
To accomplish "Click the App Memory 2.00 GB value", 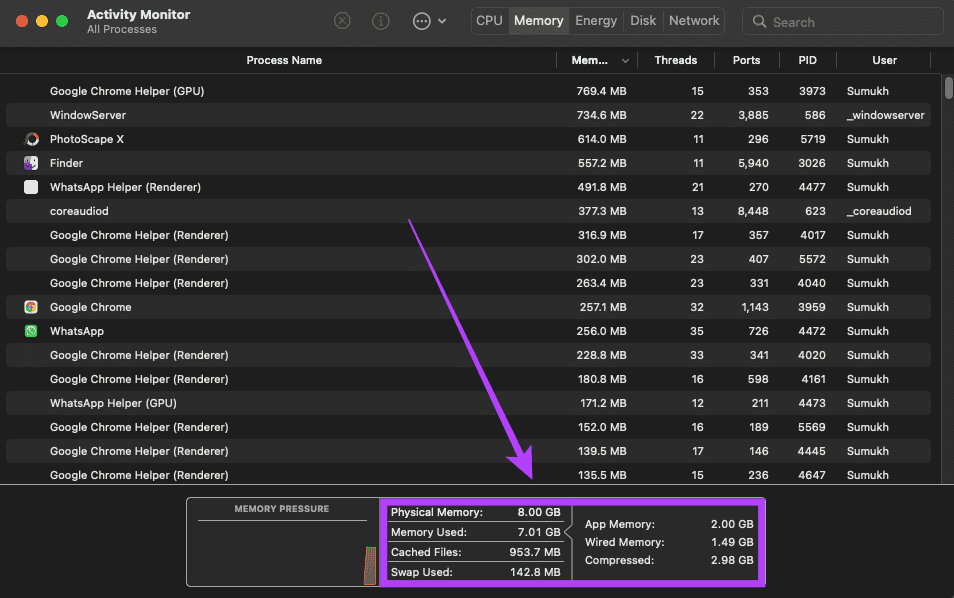I will click(732, 524).
